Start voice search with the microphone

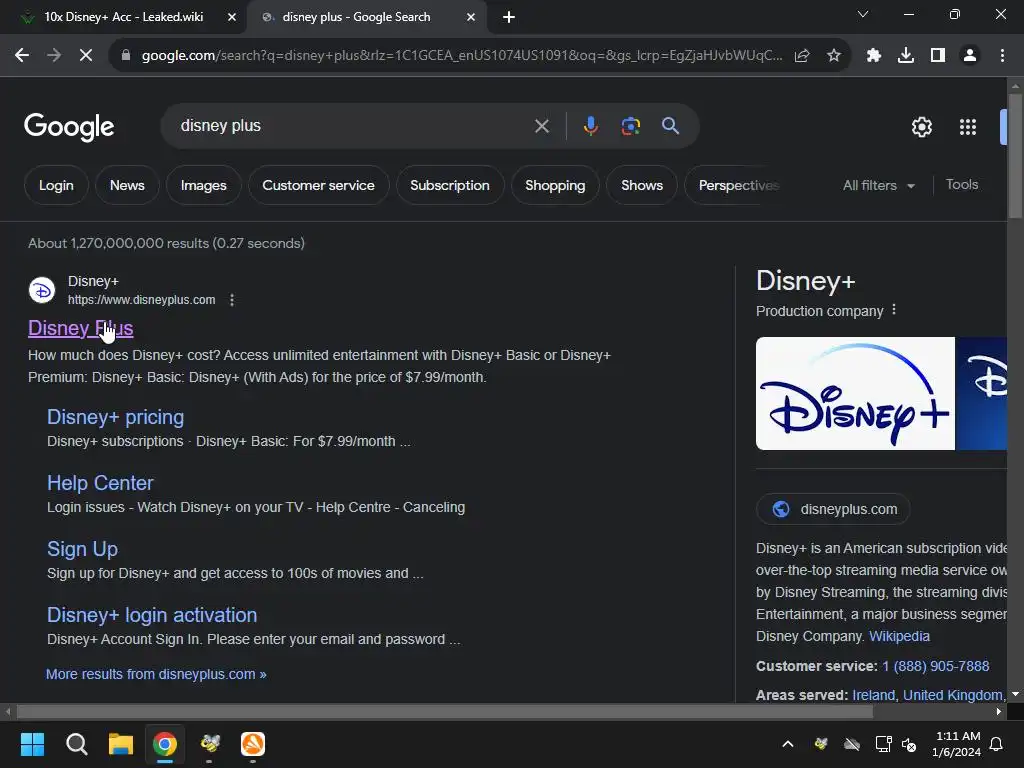[x=590, y=126]
